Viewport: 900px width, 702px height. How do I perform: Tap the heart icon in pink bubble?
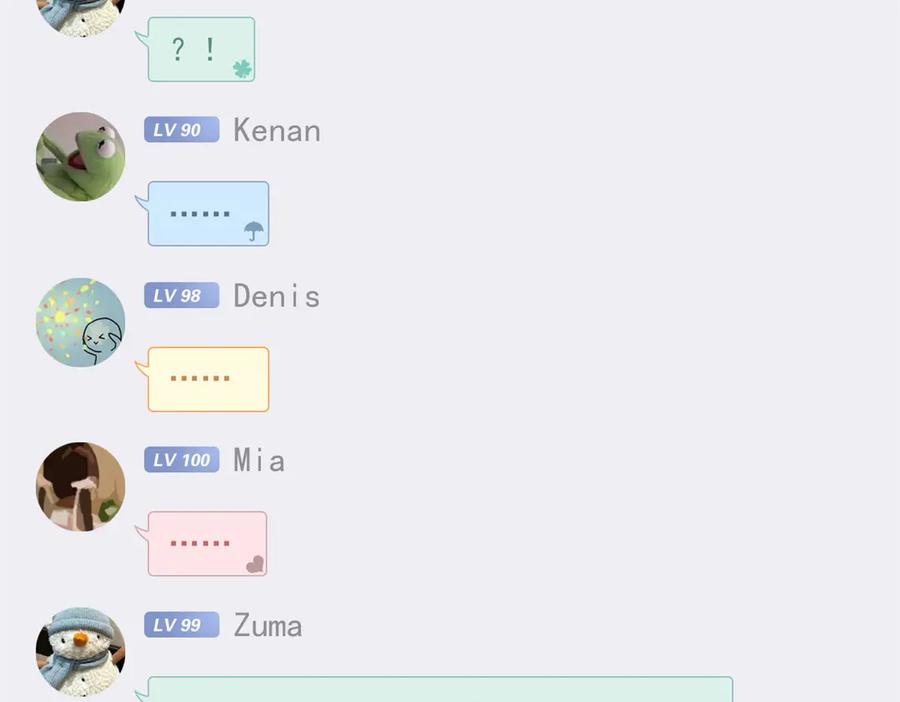pos(255,564)
